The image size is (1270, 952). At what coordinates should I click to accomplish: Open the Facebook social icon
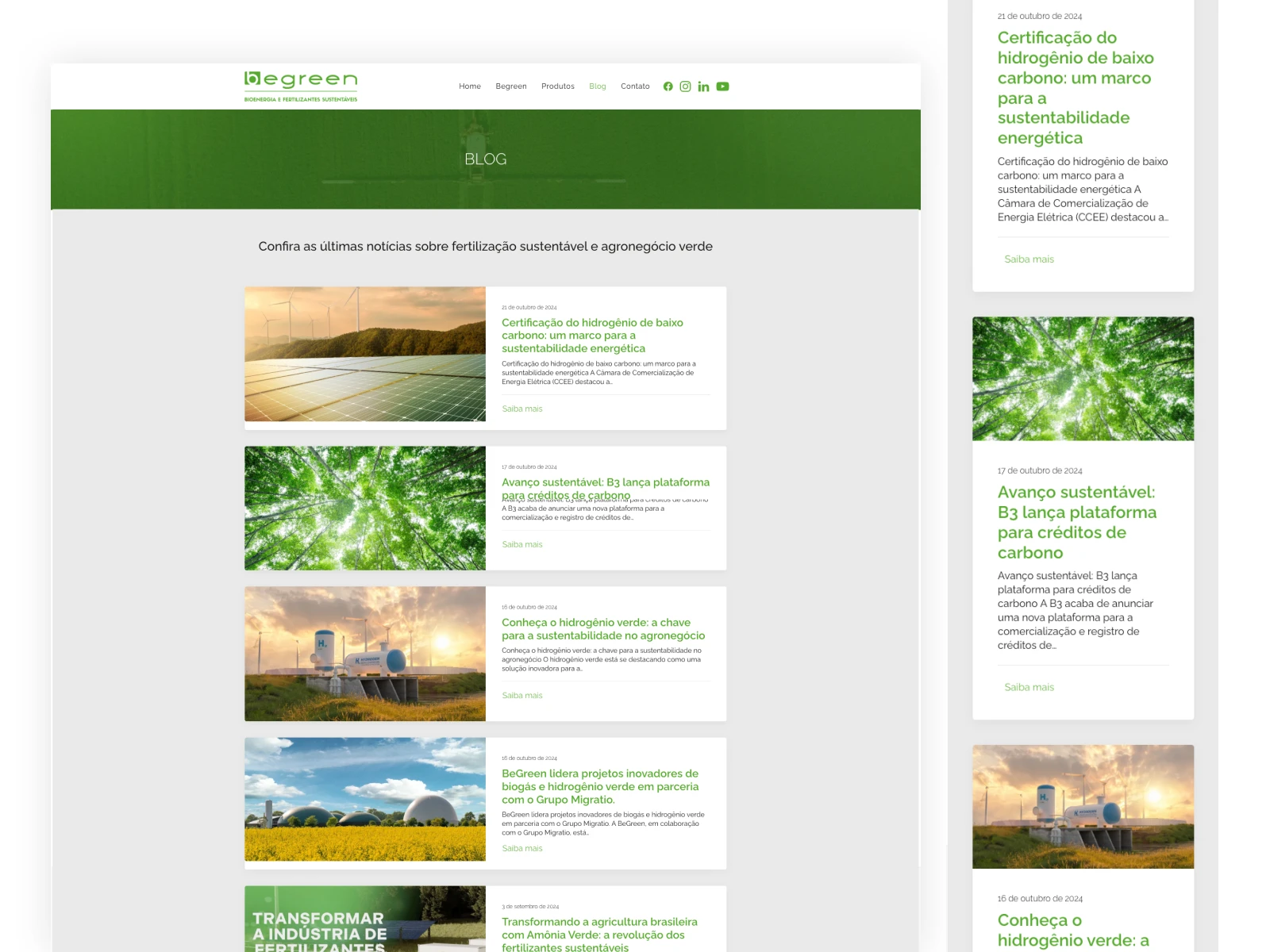click(668, 86)
